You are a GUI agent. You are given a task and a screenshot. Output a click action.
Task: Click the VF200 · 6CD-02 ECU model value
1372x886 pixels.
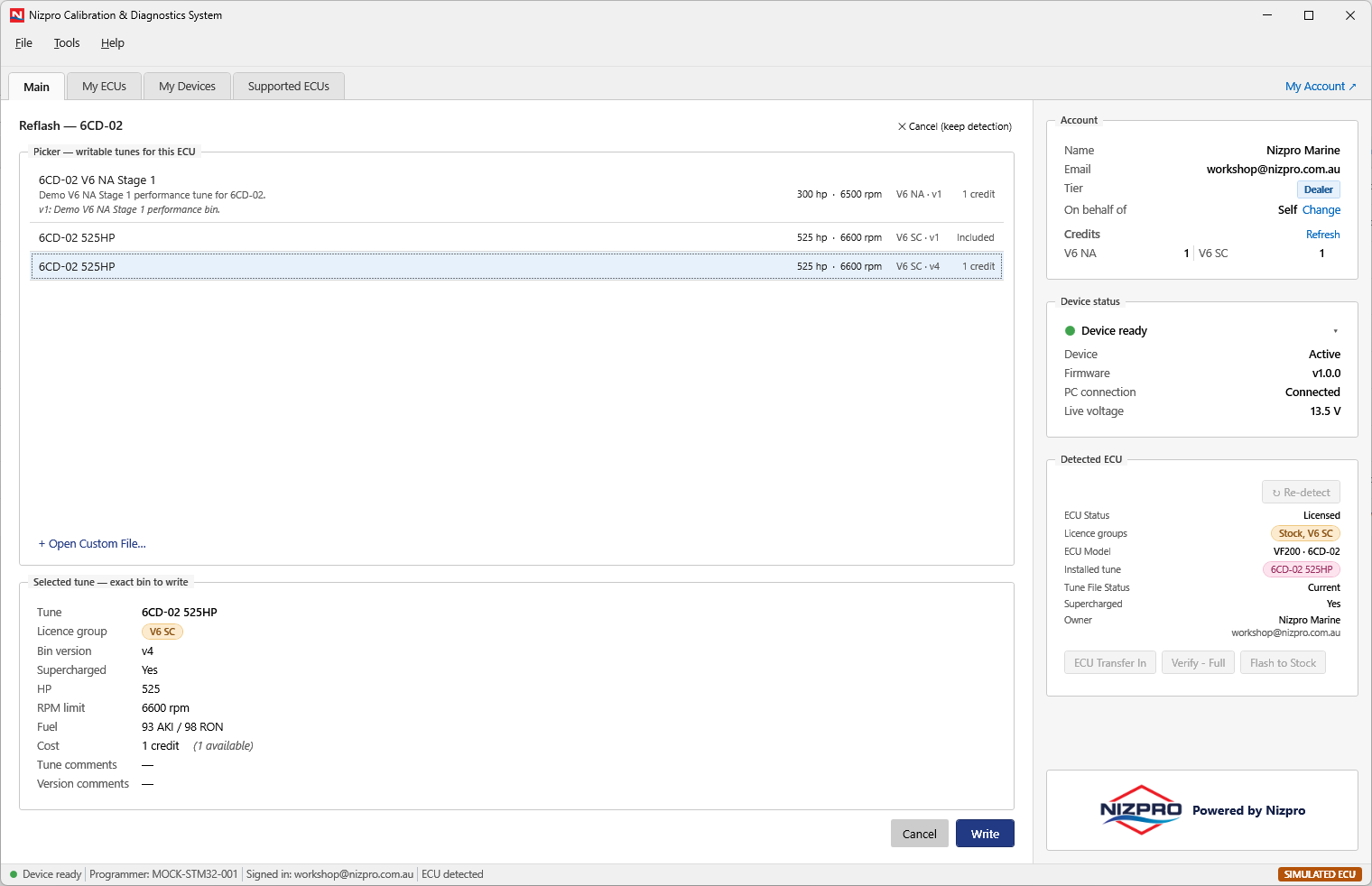click(x=1306, y=551)
